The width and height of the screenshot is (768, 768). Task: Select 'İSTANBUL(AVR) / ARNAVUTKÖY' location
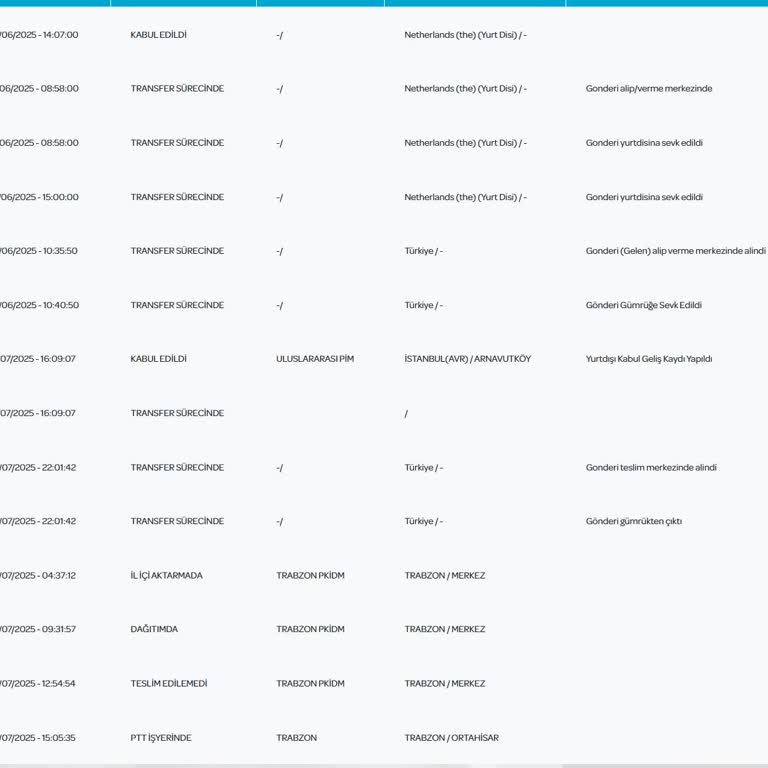467,359
